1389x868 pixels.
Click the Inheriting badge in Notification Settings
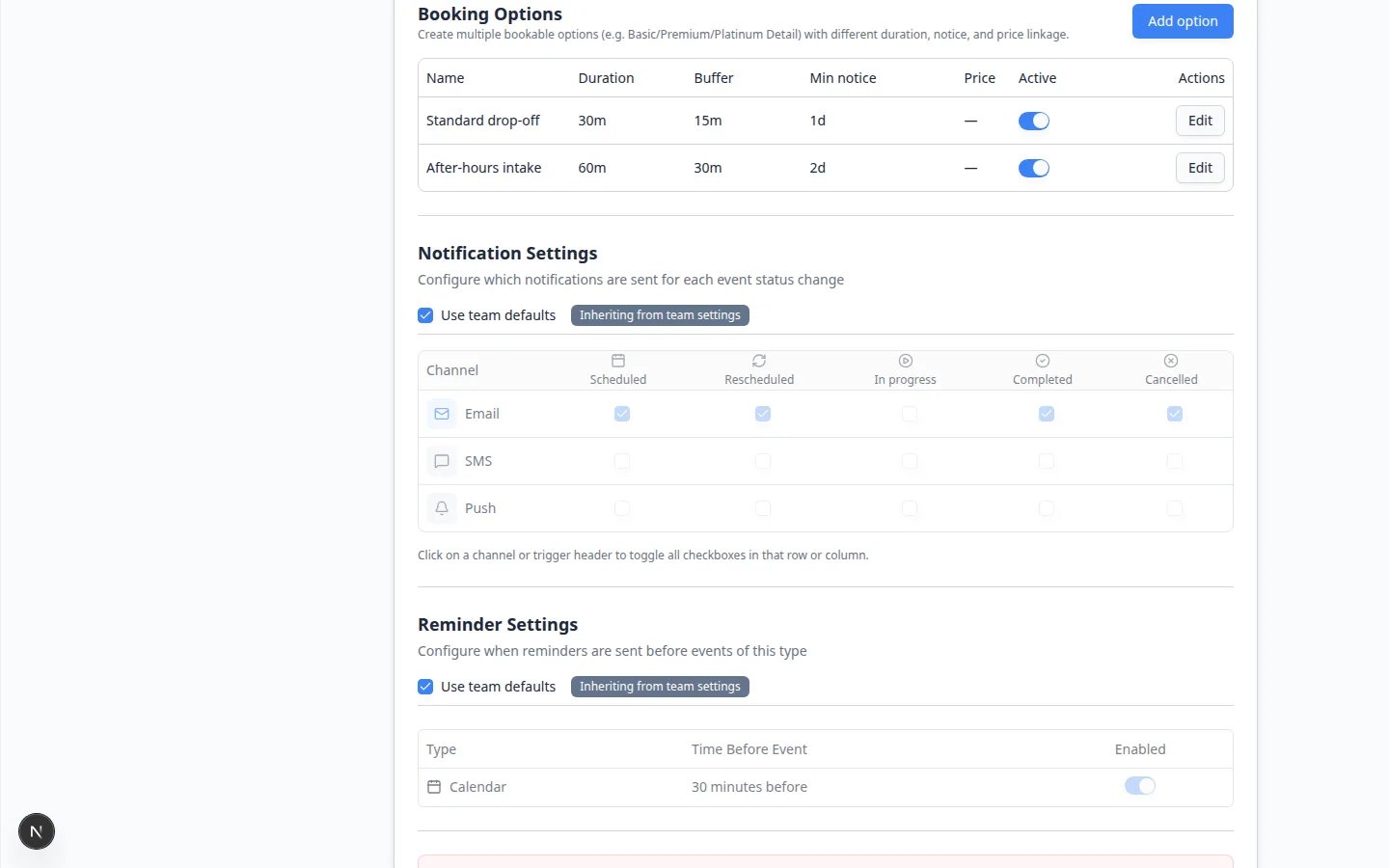click(660, 315)
